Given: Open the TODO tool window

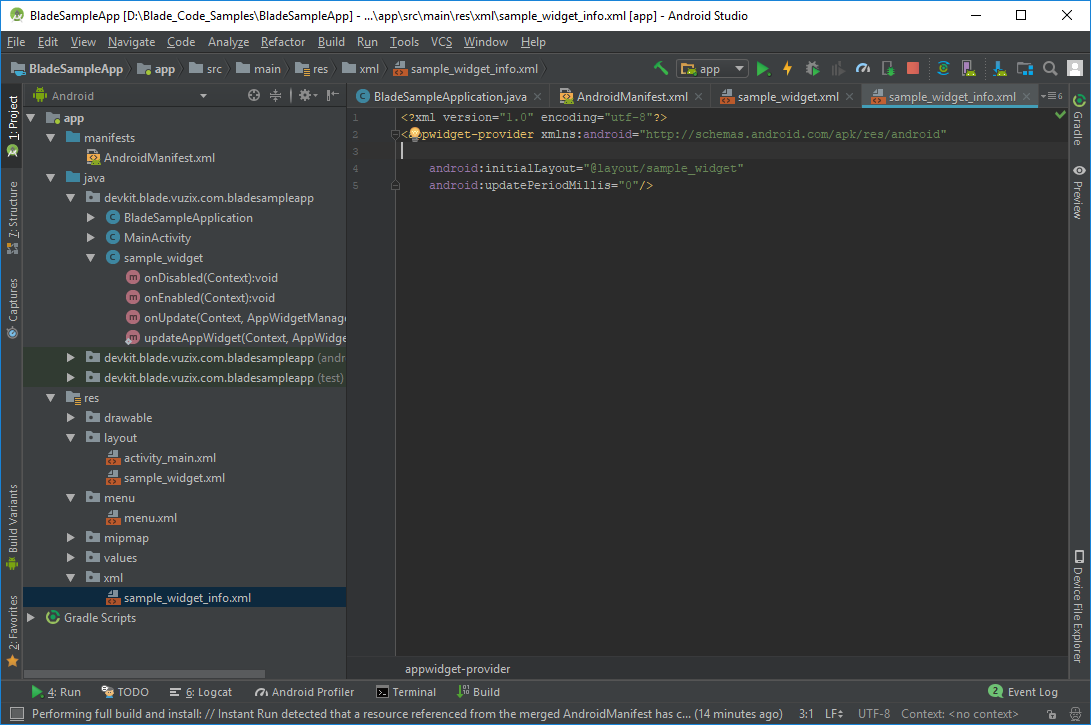Looking at the screenshot, I should point(125,692).
